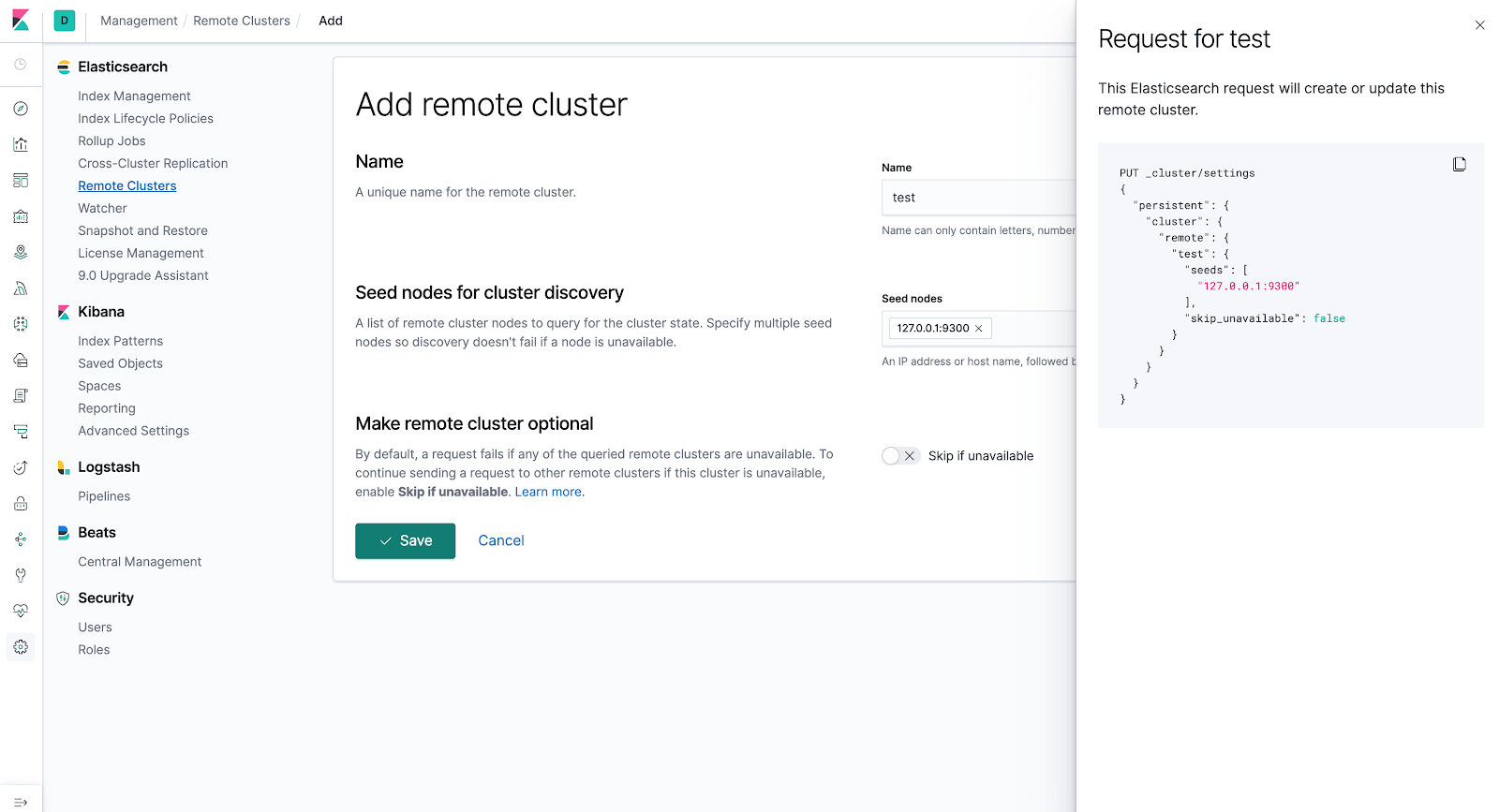
Task: Expand the collapsed side navigation
Action: [21, 803]
